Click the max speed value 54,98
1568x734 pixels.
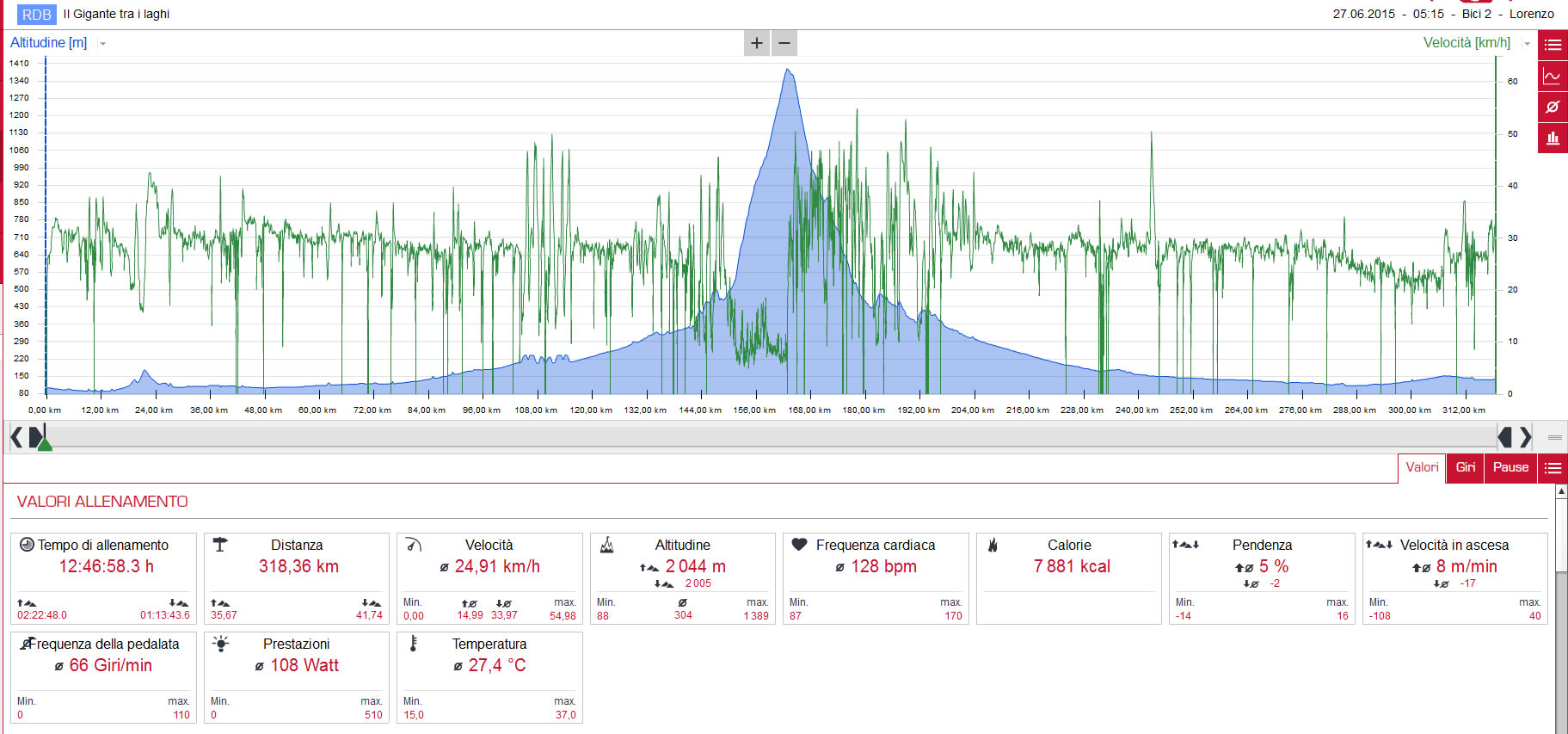tap(563, 615)
